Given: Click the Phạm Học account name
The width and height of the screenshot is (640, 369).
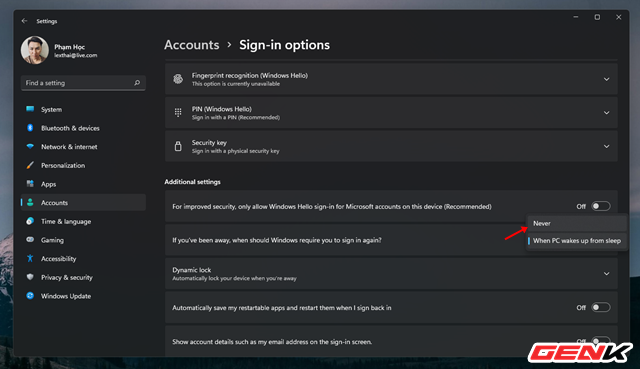Looking at the screenshot, I should (69, 47).
